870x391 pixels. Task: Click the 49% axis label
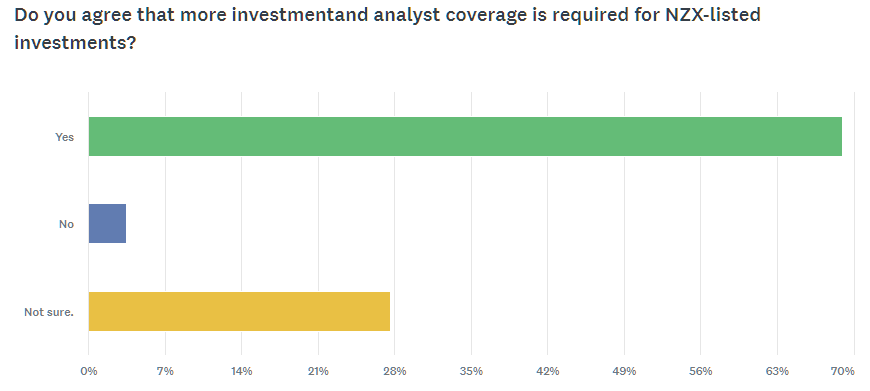tap(624, 371)
